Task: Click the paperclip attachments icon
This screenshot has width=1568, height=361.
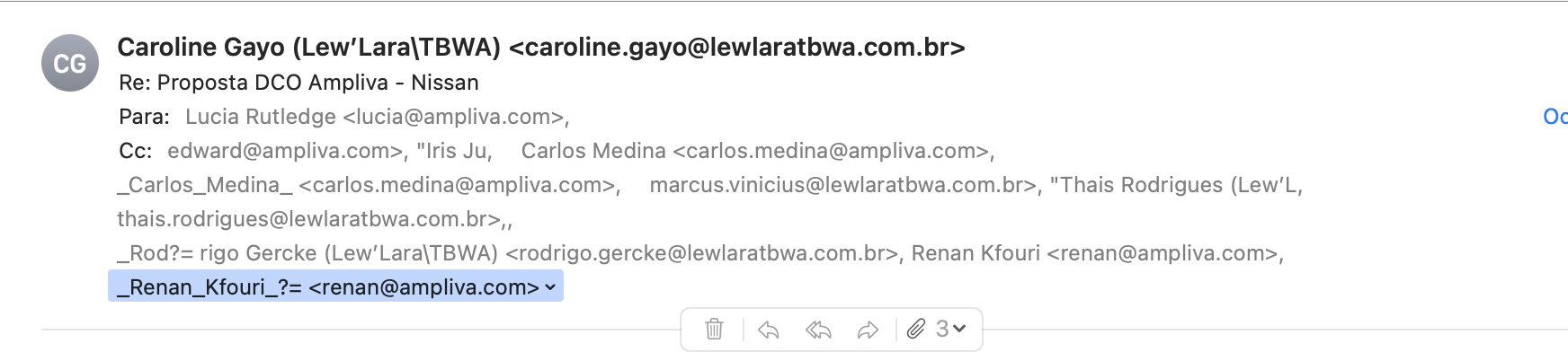Action: pos(915,330)
